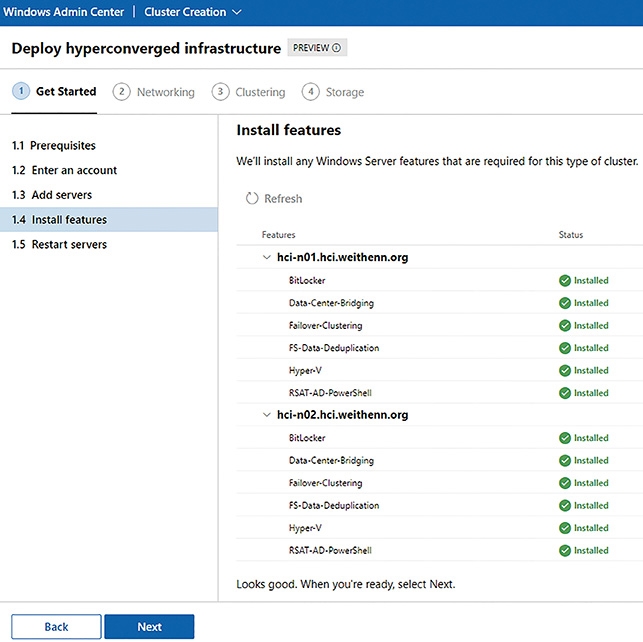Switch to the Storage tab
This screenshot has height=642, width=643.
tap(333, 92)
